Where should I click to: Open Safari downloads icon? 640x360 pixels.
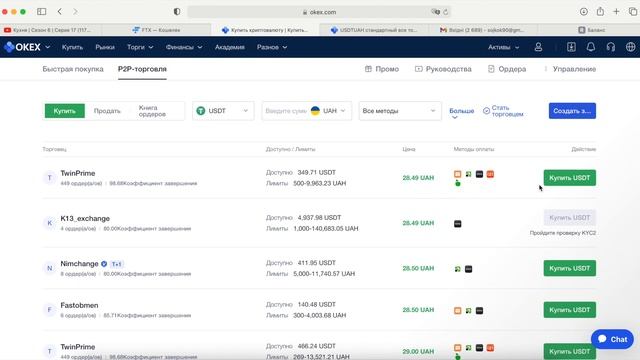[x=584, y=12]
